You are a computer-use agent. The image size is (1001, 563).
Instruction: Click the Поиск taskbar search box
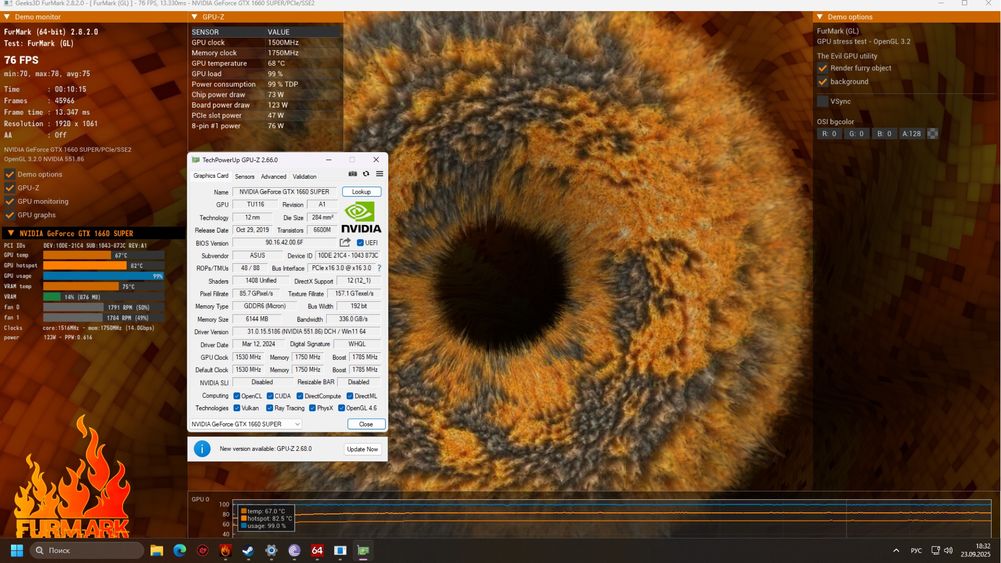(87, 550)
